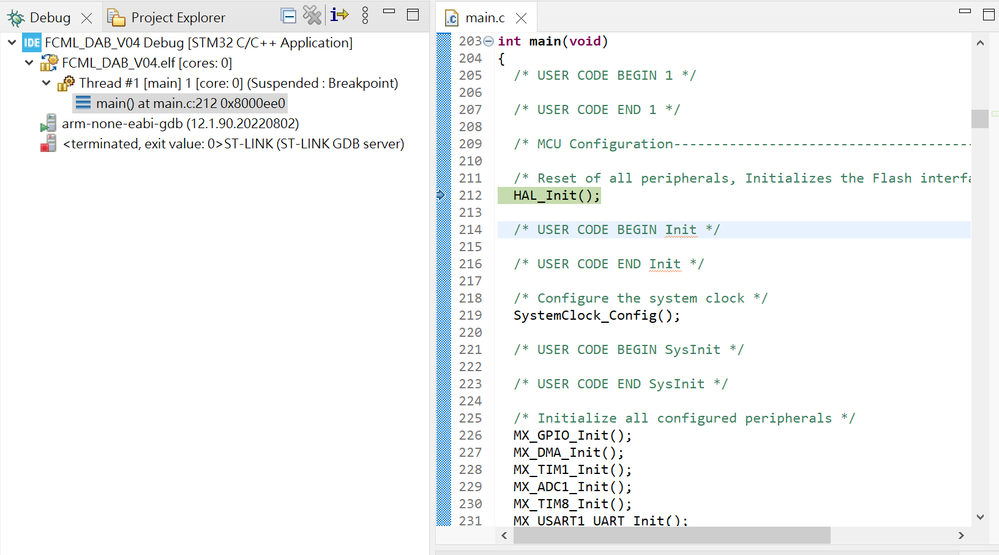Click editor horizontal scrollbar thumb
The image size is (999, 555).
click(x=672, y=535)
